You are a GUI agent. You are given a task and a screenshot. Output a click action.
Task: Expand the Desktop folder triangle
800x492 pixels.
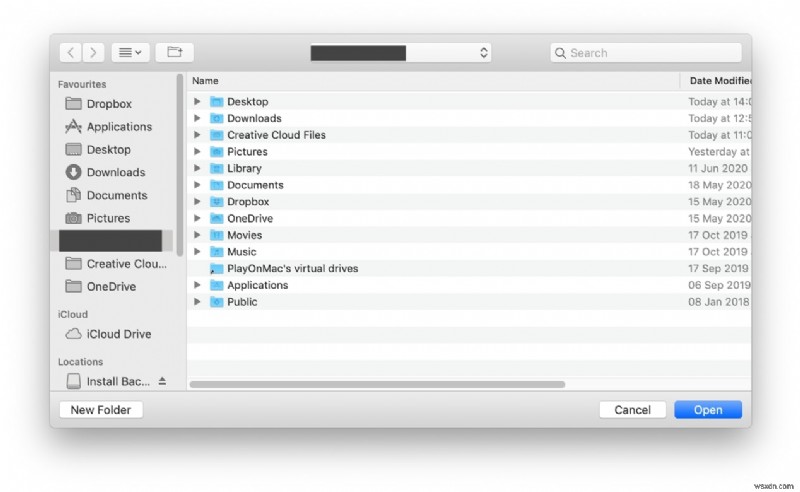pyautogui.click(x=197, y=102)
